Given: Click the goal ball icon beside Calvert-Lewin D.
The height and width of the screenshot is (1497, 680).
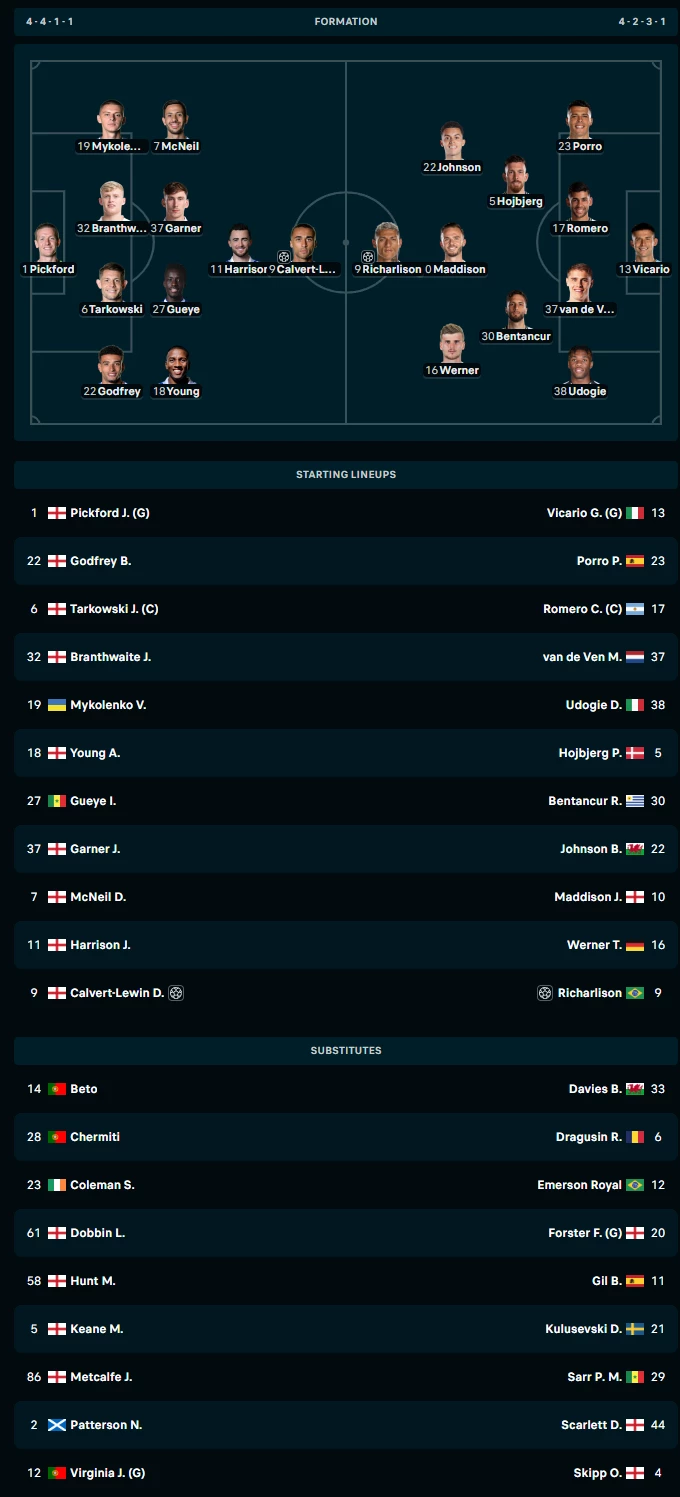Looking at the screenshot, I should pos(177,993).
